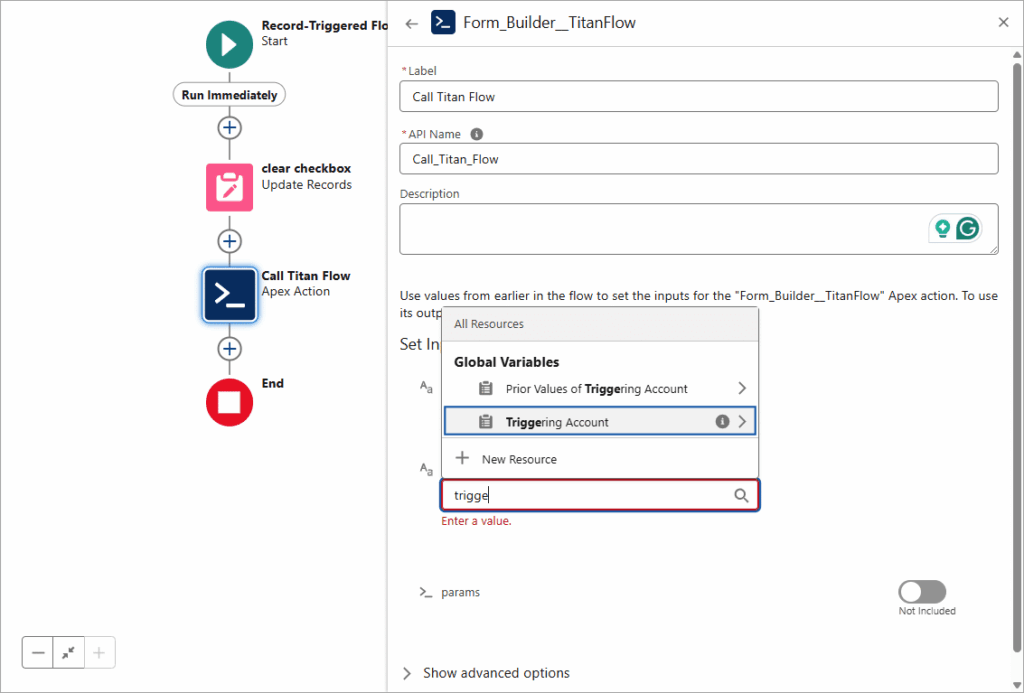
Task: Select the red End element in the flow
Action: pos(229,402)
